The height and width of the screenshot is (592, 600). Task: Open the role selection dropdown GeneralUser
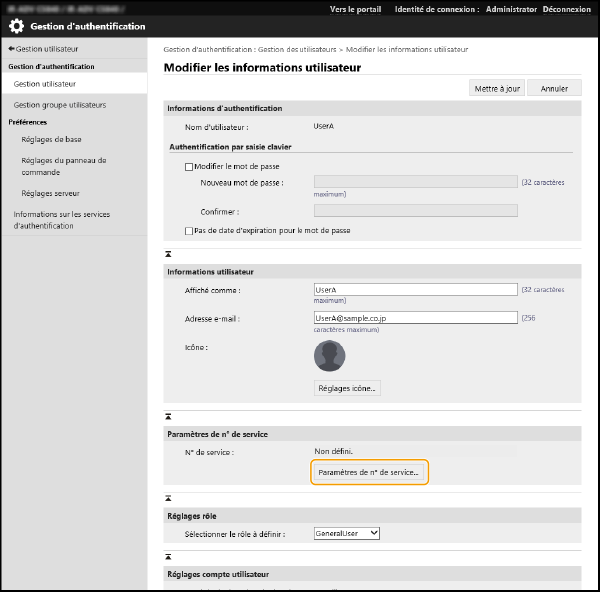(346, 534)
